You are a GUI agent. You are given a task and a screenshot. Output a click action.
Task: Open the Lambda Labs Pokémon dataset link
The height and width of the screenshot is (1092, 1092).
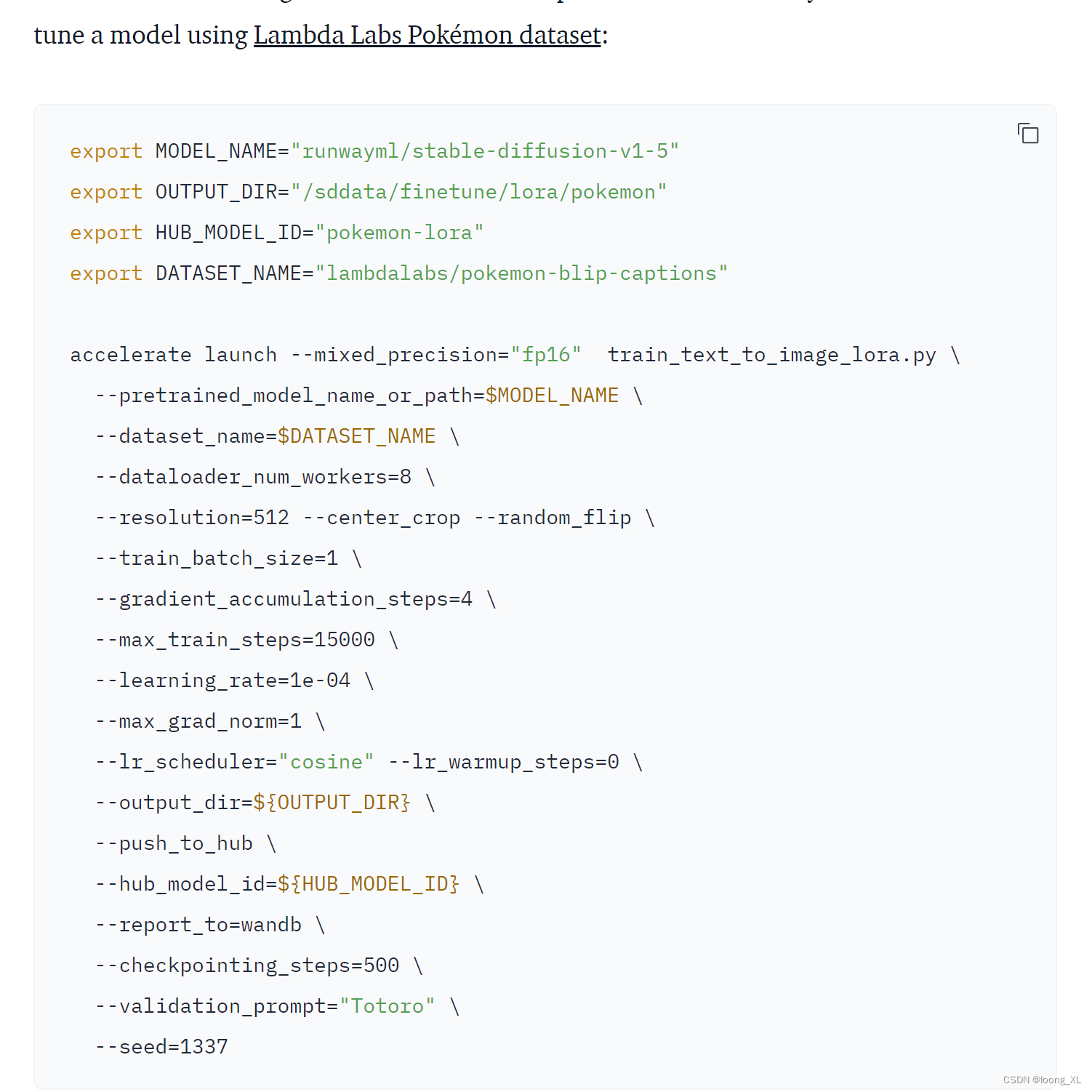427,35
